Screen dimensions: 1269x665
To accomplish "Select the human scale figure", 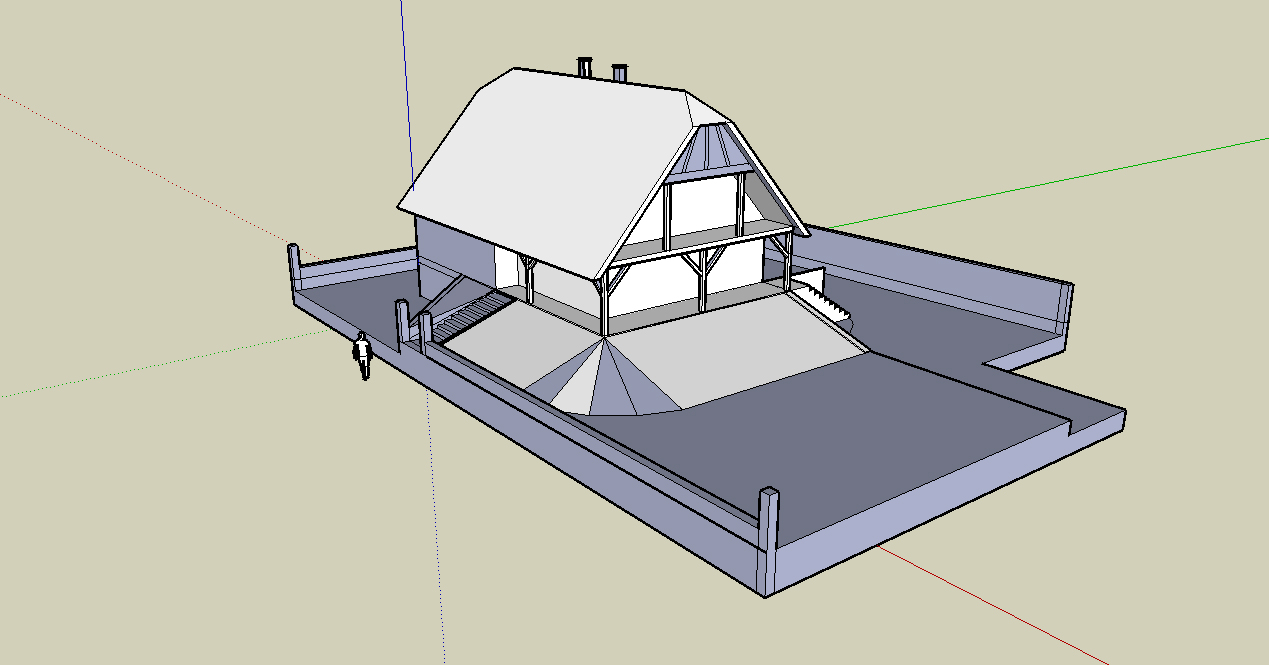I will pos(362,356).
